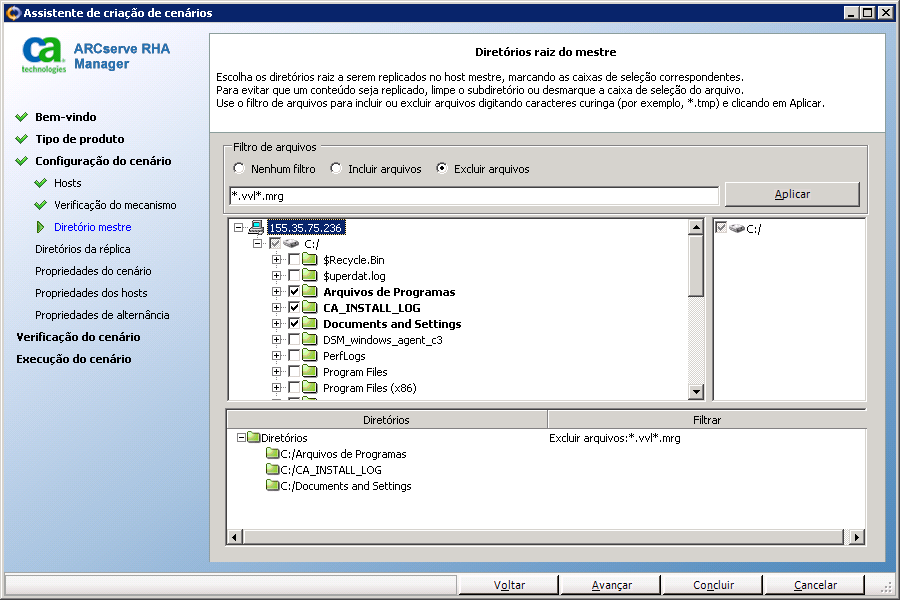
Task: Click the Voltar button
Action: tap(509, 584)
